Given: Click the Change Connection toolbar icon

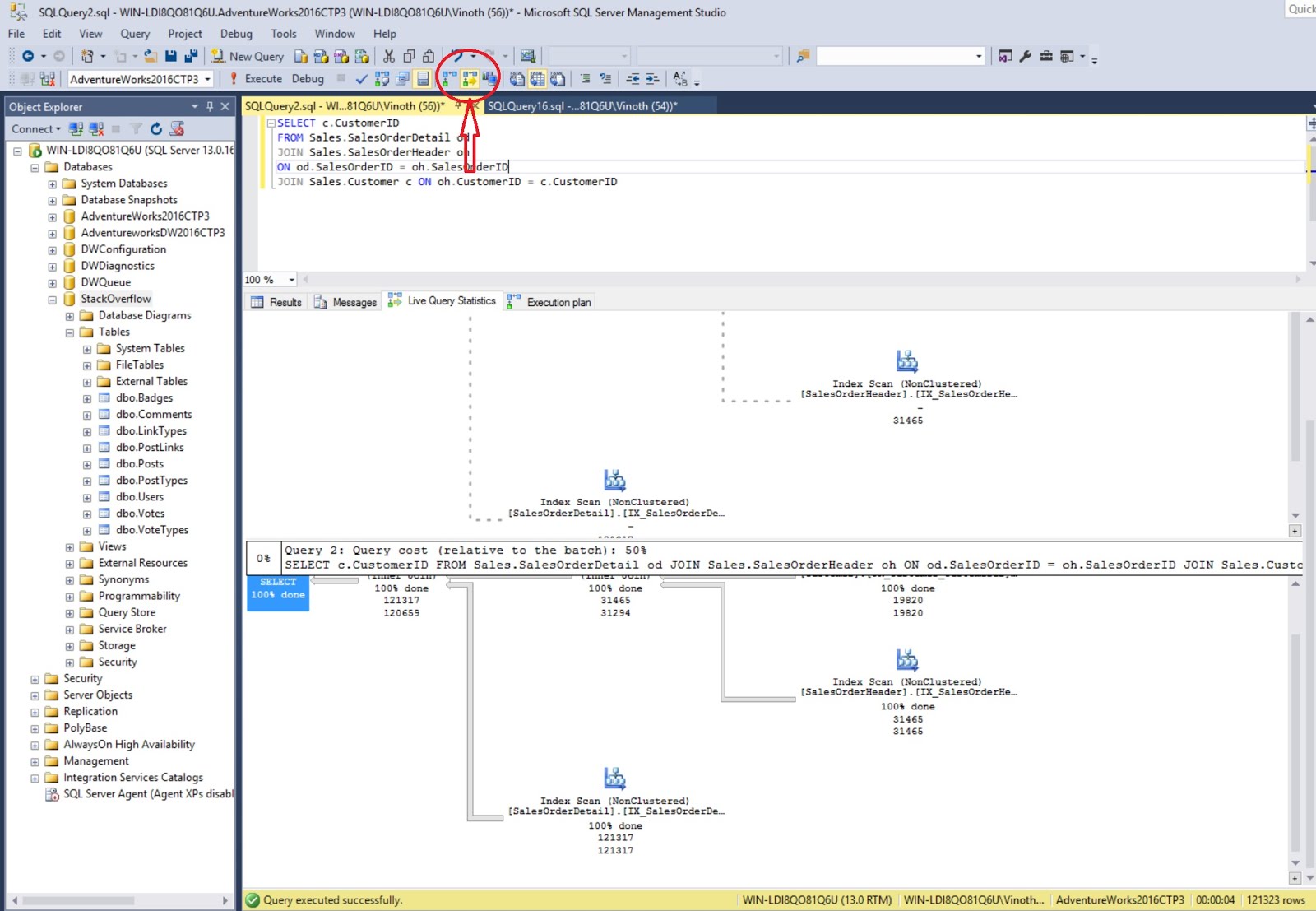Looking at the screenshot, I should (x=48, y=79).
